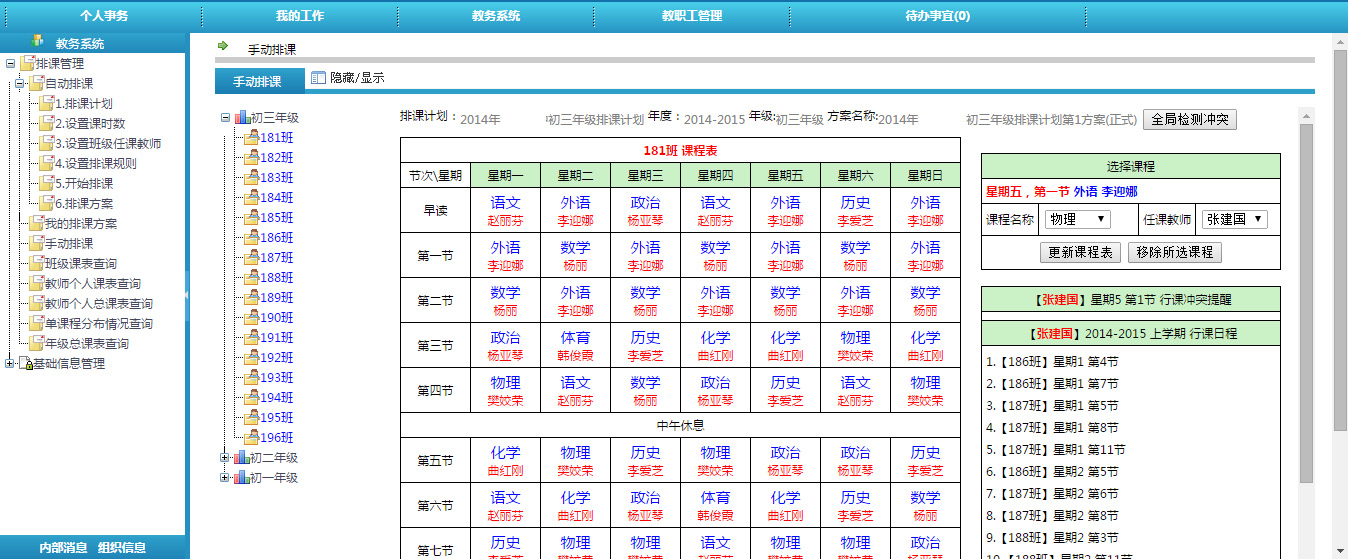Open the 组织信息 link at bottom
The width and height of the screenshot is (1348, 559).
point(122,548)
